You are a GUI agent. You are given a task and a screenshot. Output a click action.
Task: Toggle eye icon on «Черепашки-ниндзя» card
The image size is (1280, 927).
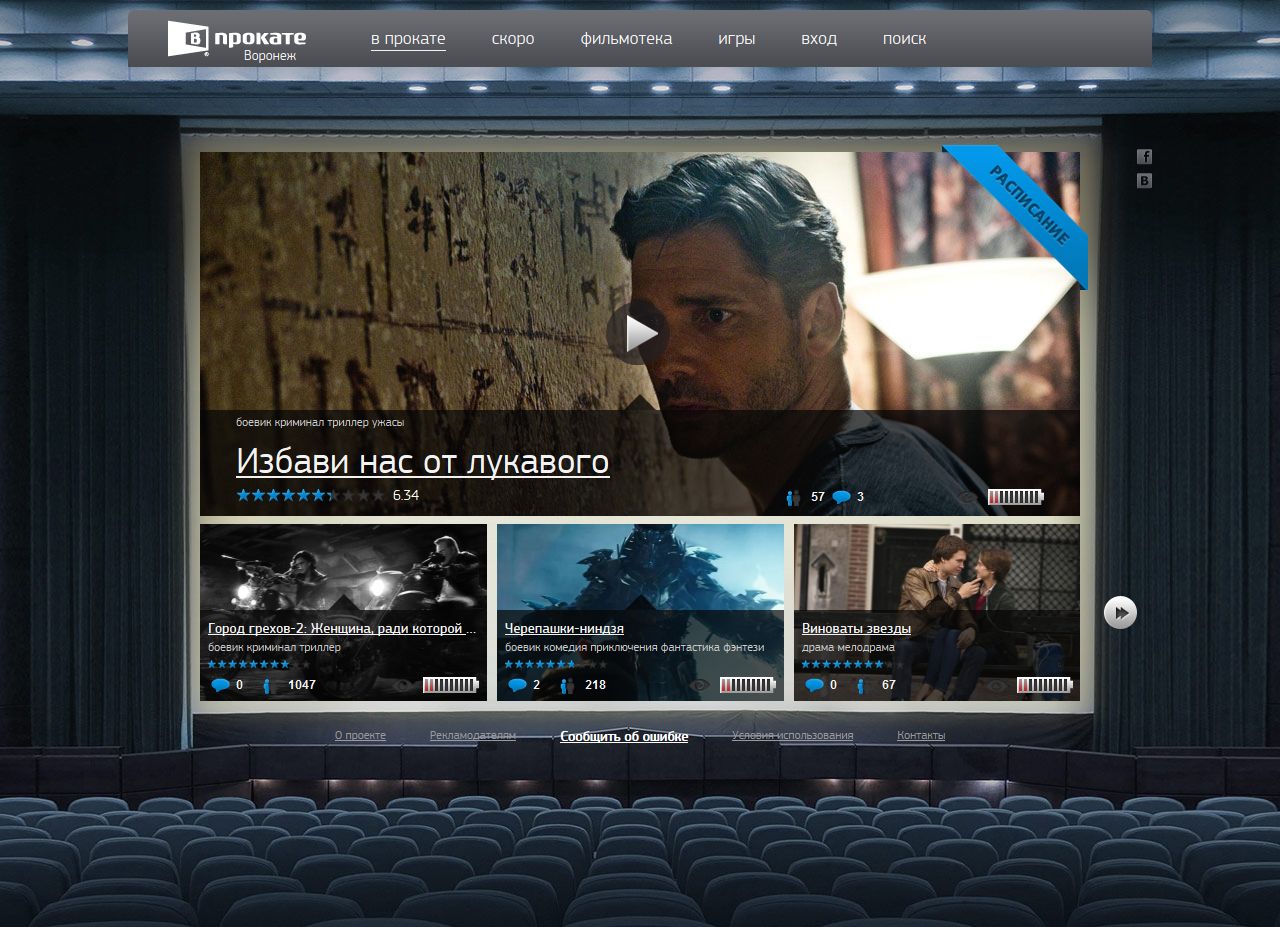click(x=700, y=685)
